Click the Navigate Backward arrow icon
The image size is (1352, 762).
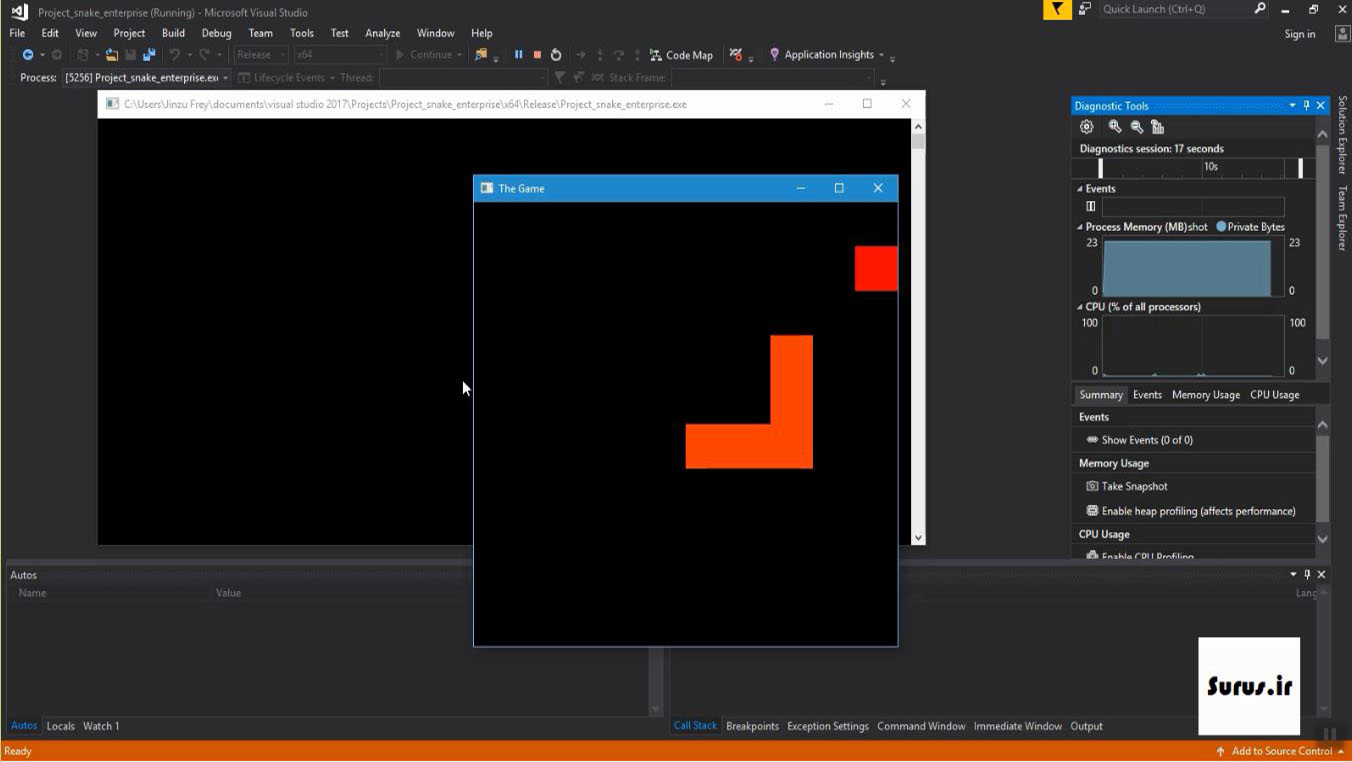[x=28, y=55]
